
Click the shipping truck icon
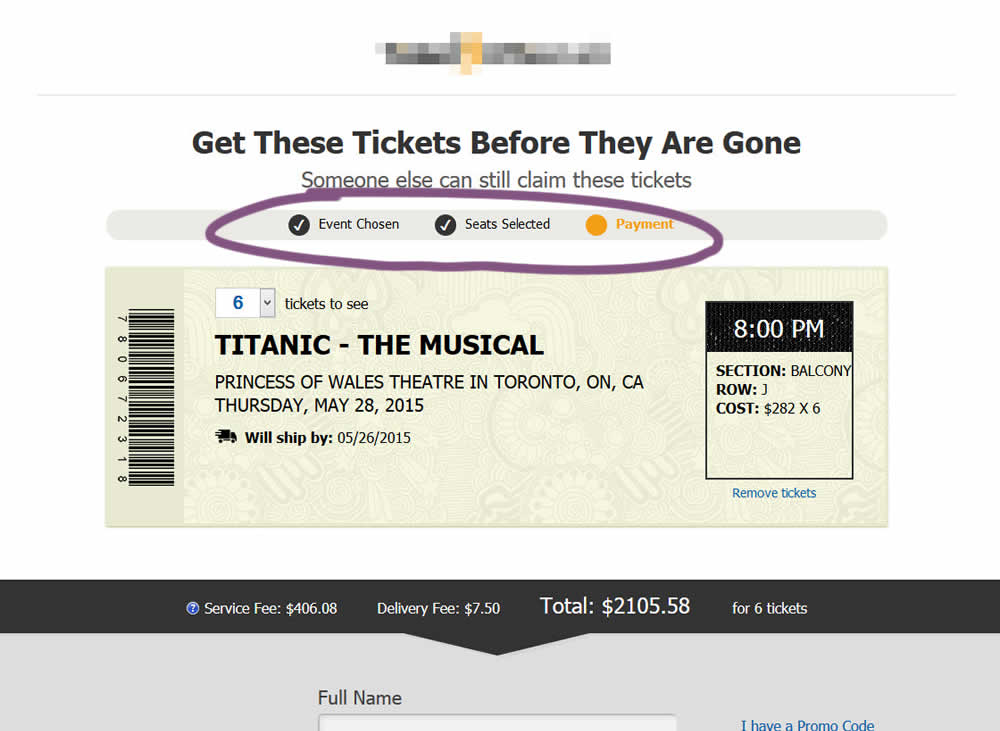point(226,437)
